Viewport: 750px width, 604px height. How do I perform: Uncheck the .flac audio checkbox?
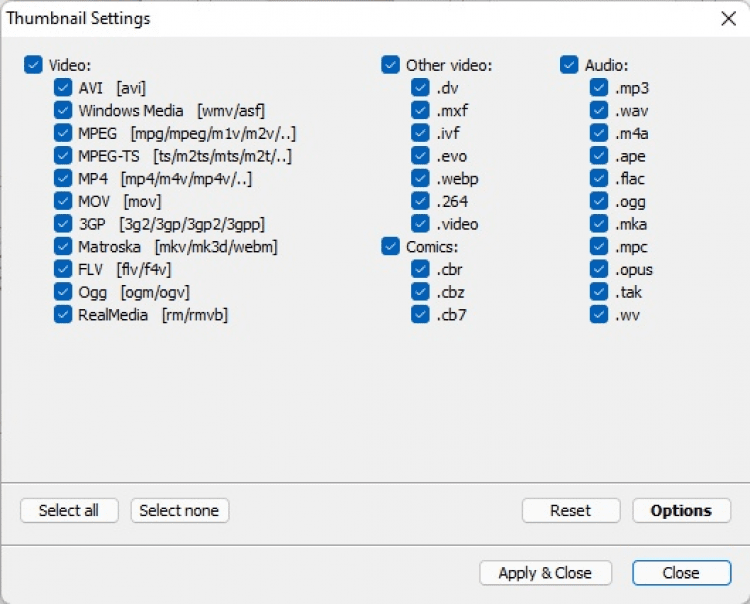(599, 179)
